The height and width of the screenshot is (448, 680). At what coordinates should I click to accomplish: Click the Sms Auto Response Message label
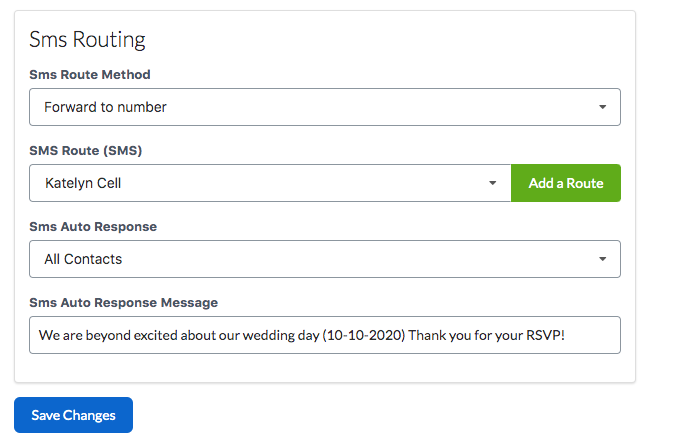(x=123, y=303)
